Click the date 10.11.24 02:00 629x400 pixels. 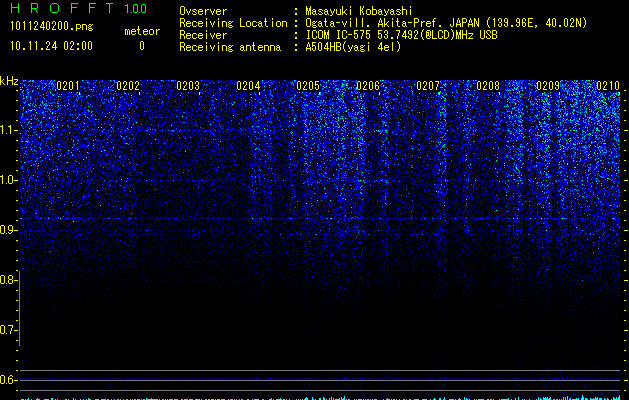(51, 46)
